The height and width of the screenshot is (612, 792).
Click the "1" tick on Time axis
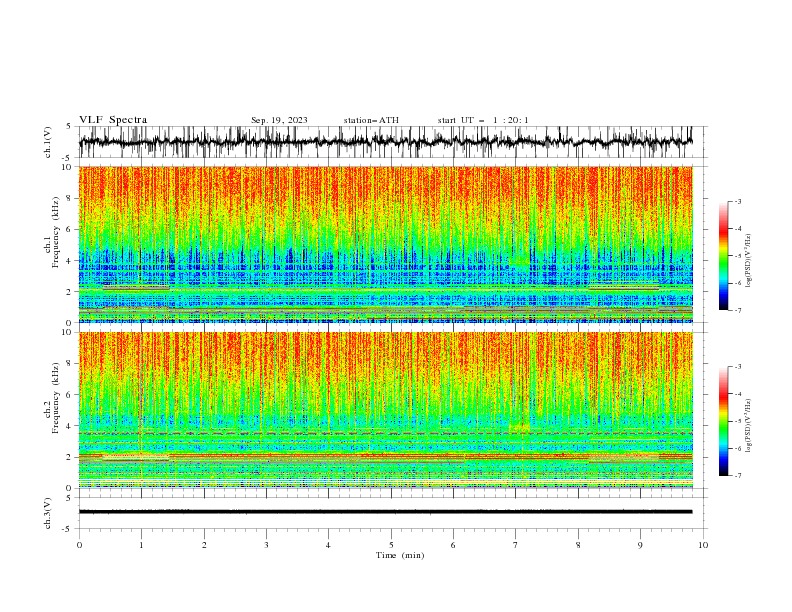(141, 545)
